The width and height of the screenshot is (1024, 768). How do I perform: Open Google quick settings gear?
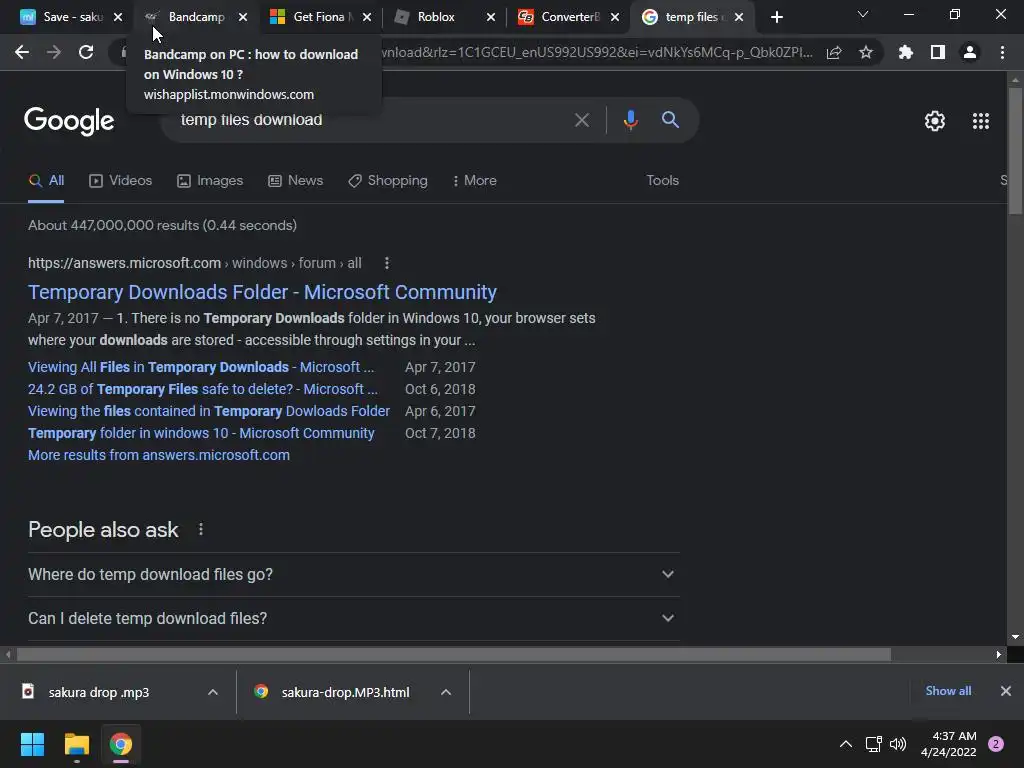935,121
